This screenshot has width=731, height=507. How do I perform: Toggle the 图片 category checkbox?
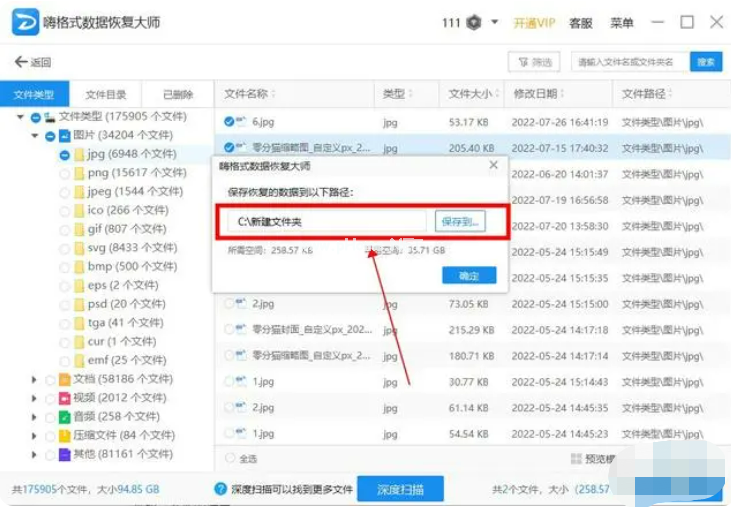[50, 136]
